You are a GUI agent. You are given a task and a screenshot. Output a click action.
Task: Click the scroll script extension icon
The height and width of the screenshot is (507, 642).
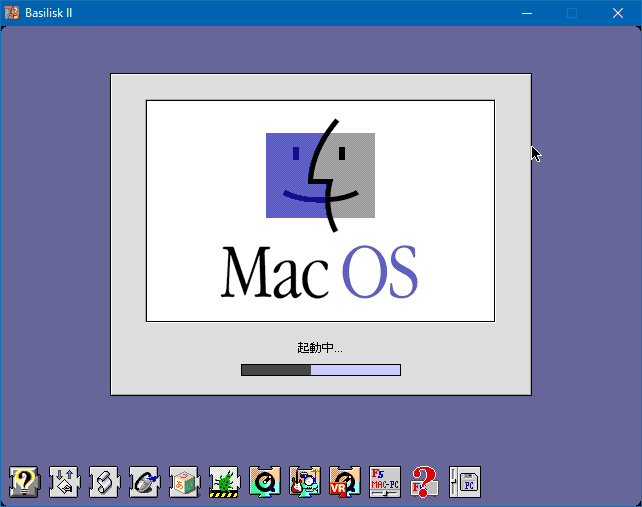[x=104, y=482]
